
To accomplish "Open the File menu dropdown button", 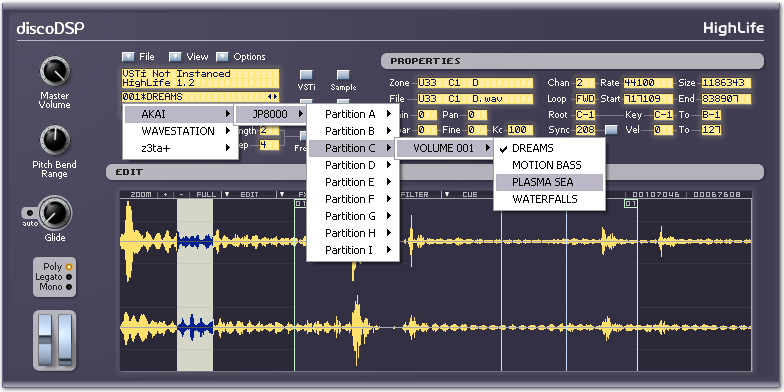I will (x=128, y=56).
